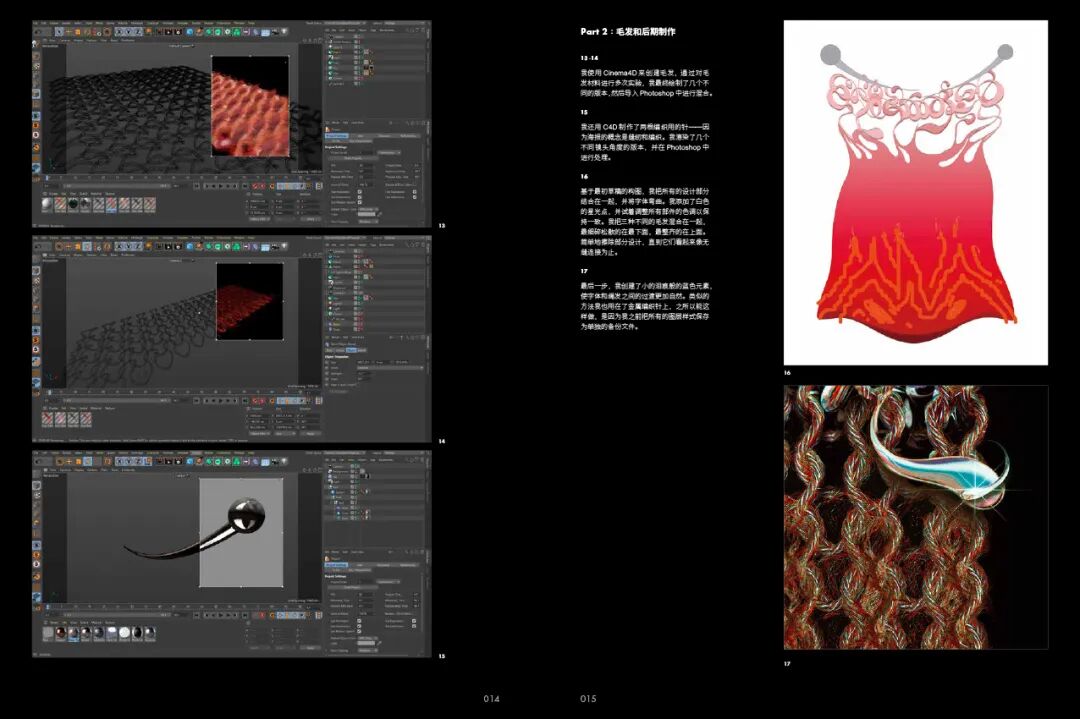This screenshot has height=719, width=1080.
Task: Select Live Selection tool in figure 13 screenshot
Action: 59,32
